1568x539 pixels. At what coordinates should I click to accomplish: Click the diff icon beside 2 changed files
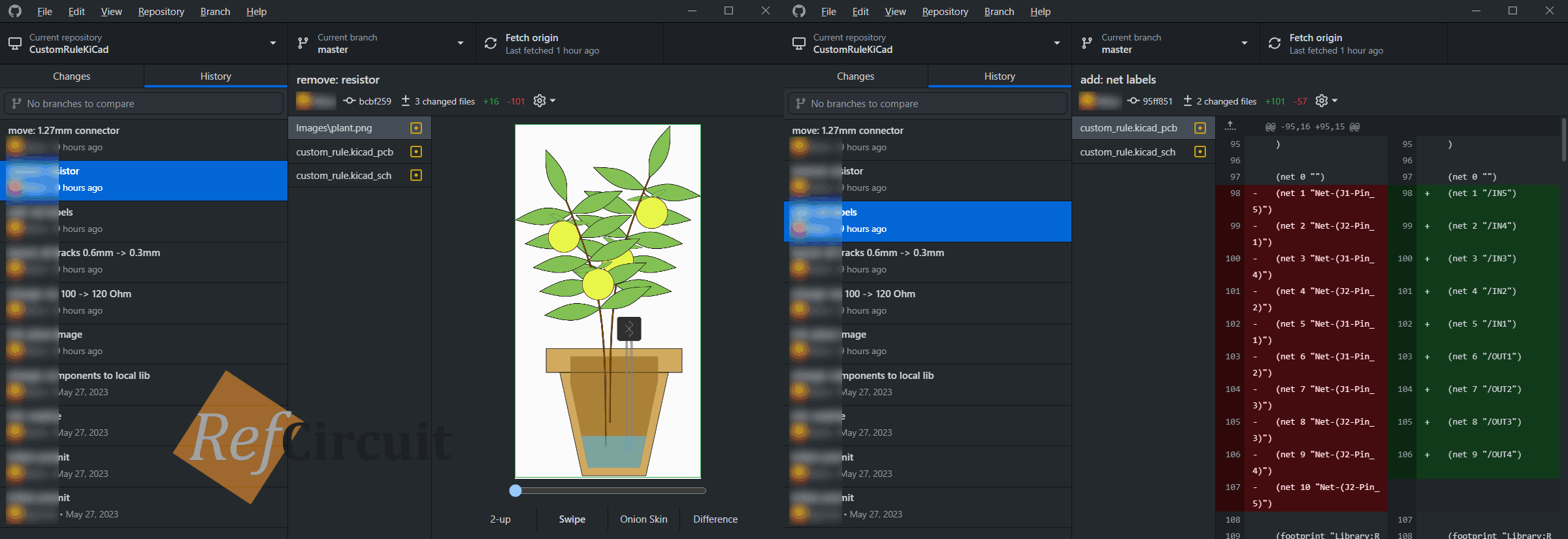(1188, 101)
